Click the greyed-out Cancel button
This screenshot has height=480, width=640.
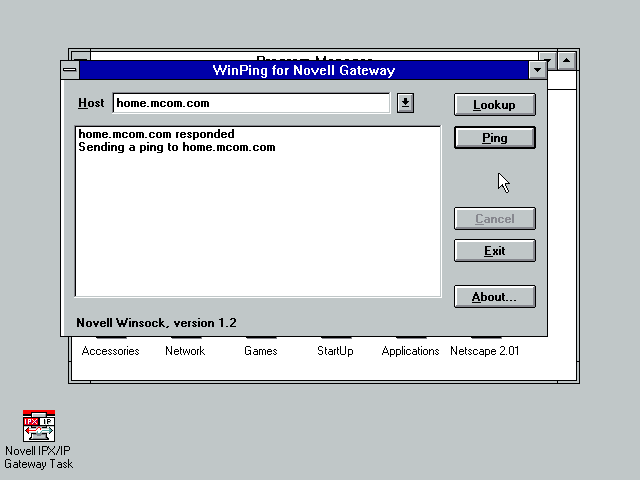[495, 219]
